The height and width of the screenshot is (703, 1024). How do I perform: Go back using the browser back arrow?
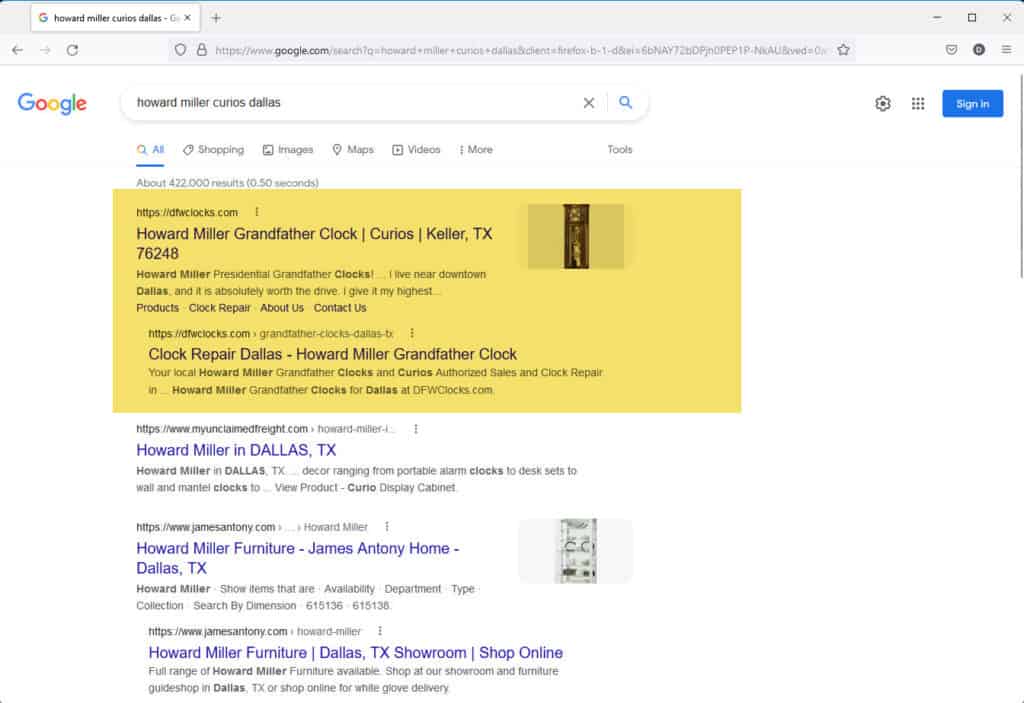pos(18,50)
